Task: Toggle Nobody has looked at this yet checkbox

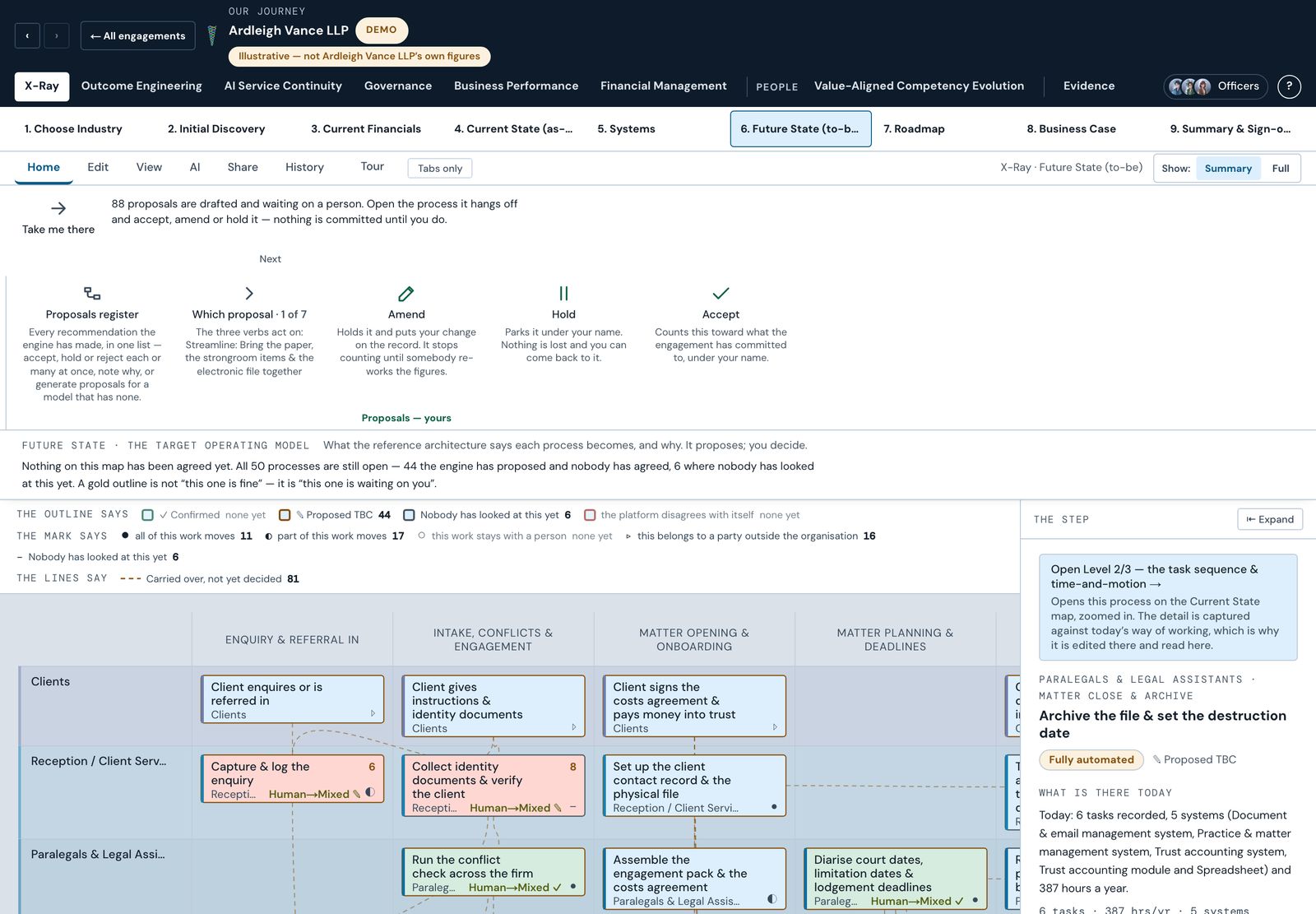Action: tap(409, 515)
